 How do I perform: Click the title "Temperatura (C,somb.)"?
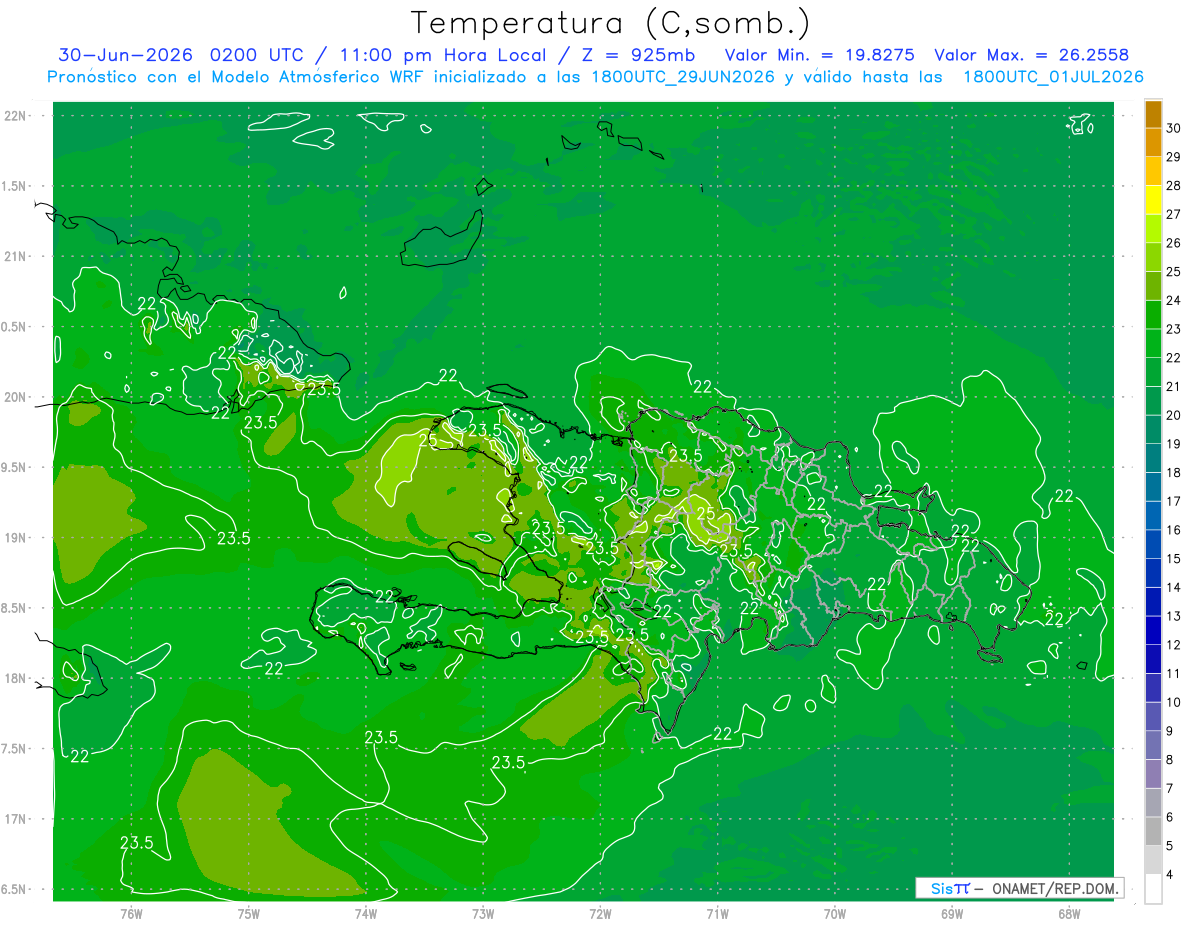tap(611, 23)
